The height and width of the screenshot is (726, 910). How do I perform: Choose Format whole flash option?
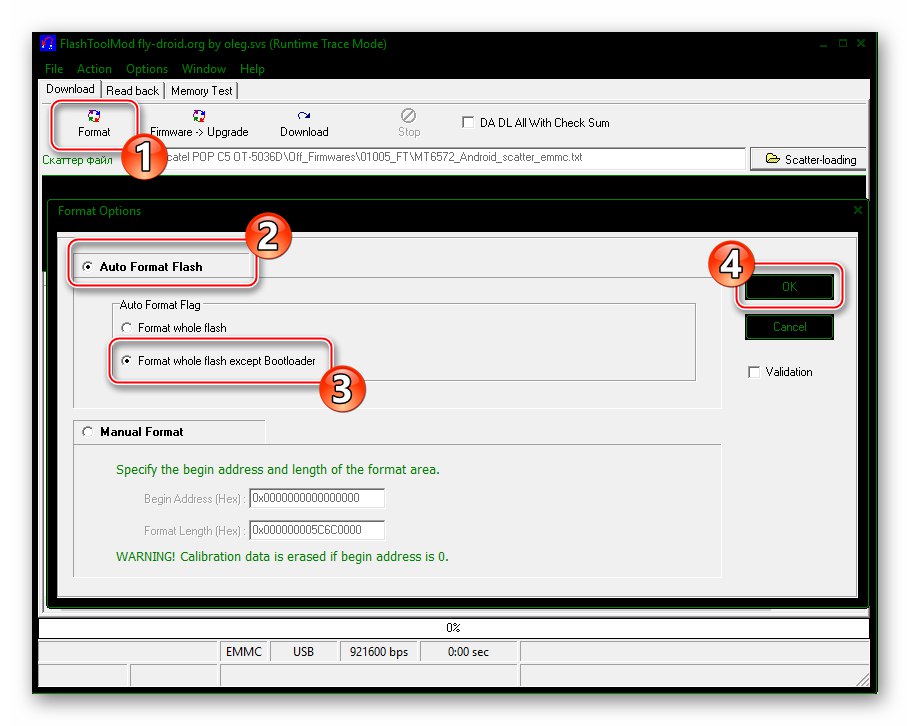[126, 328]
